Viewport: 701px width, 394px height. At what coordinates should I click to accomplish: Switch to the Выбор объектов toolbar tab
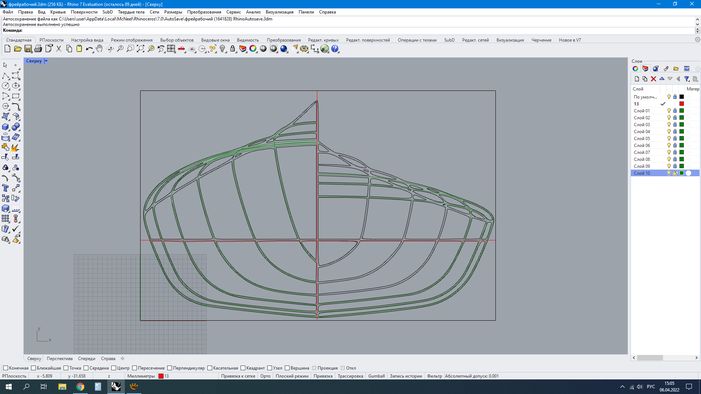click(x=177, y=40)
